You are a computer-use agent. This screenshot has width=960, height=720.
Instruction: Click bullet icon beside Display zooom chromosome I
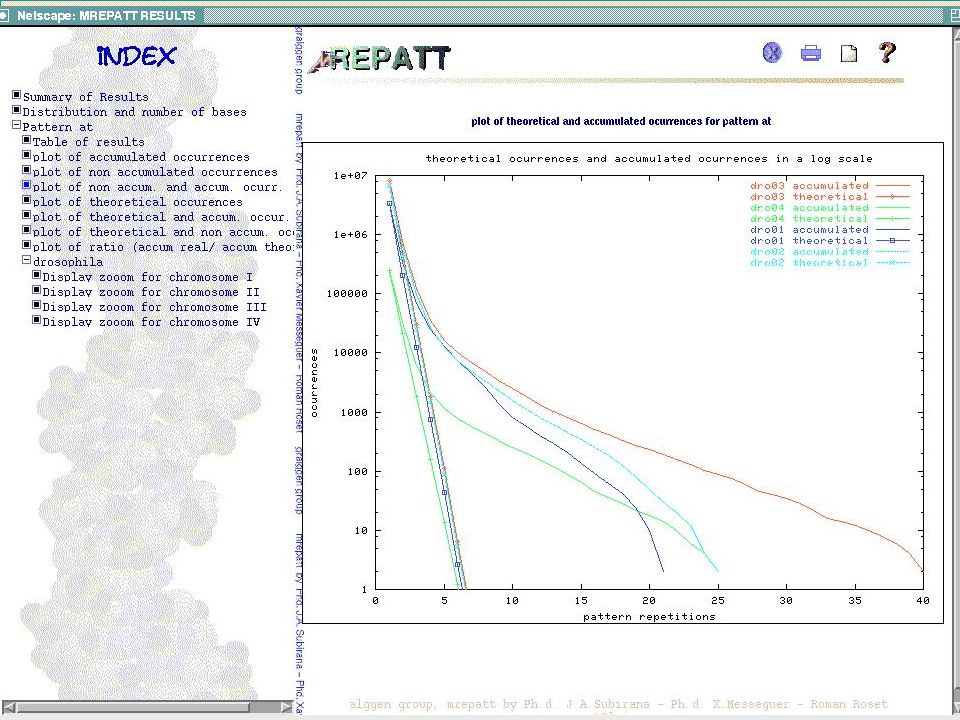click(x=36, y=276)
